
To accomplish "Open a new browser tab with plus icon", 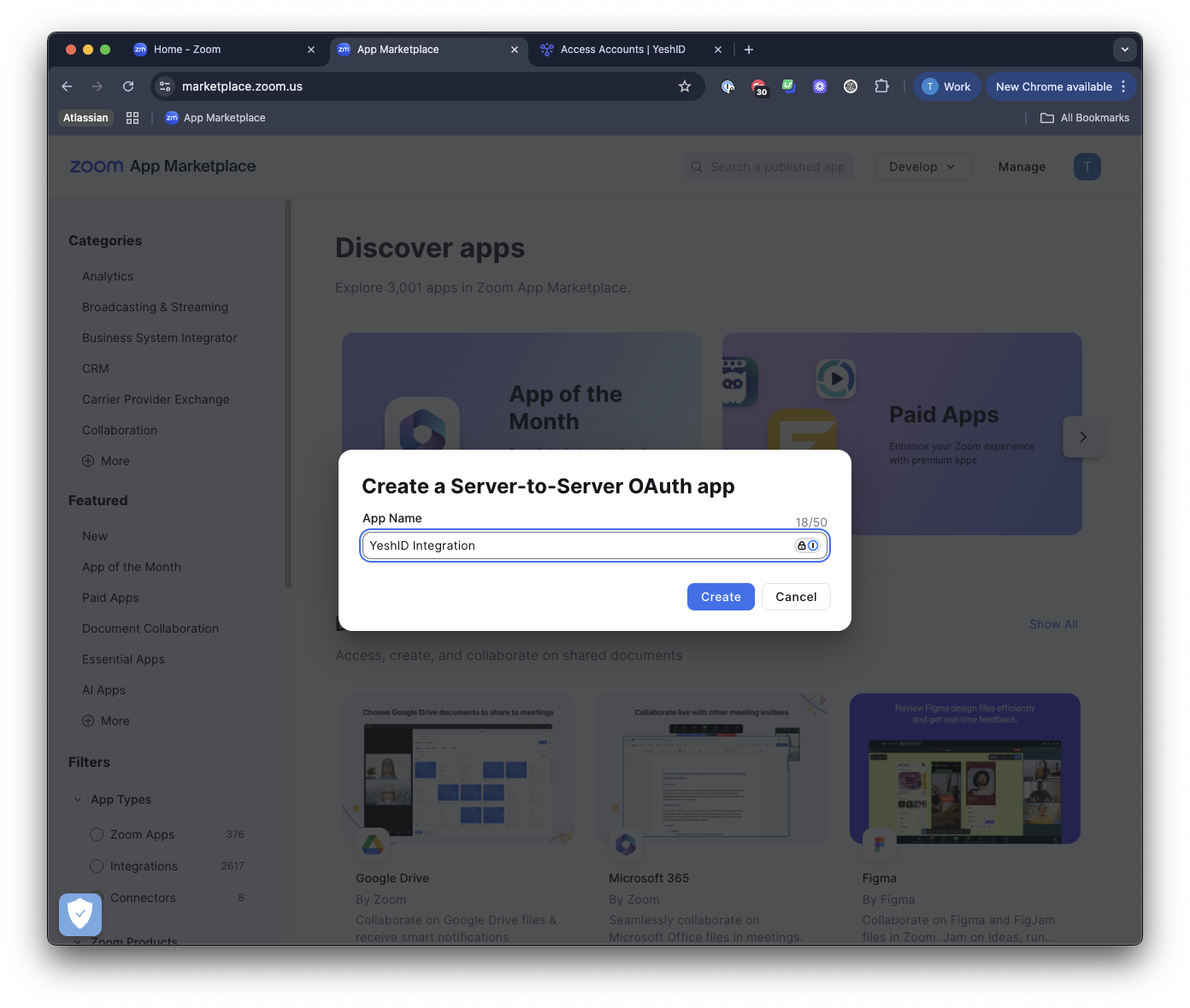I will [x=749, y=50].
